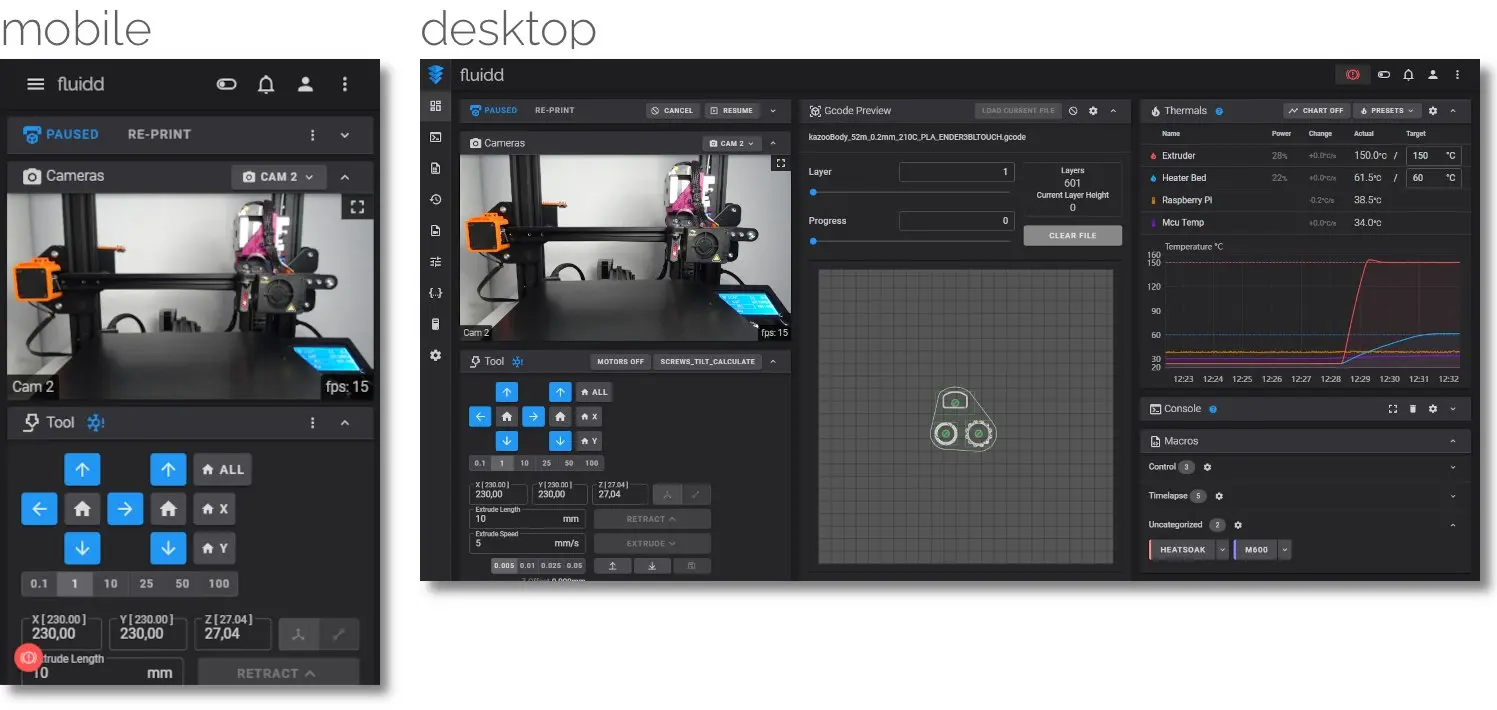Click SCREWS_TILT_CALCULATE button
The image size is (1497, 710).
coord(708,361)
